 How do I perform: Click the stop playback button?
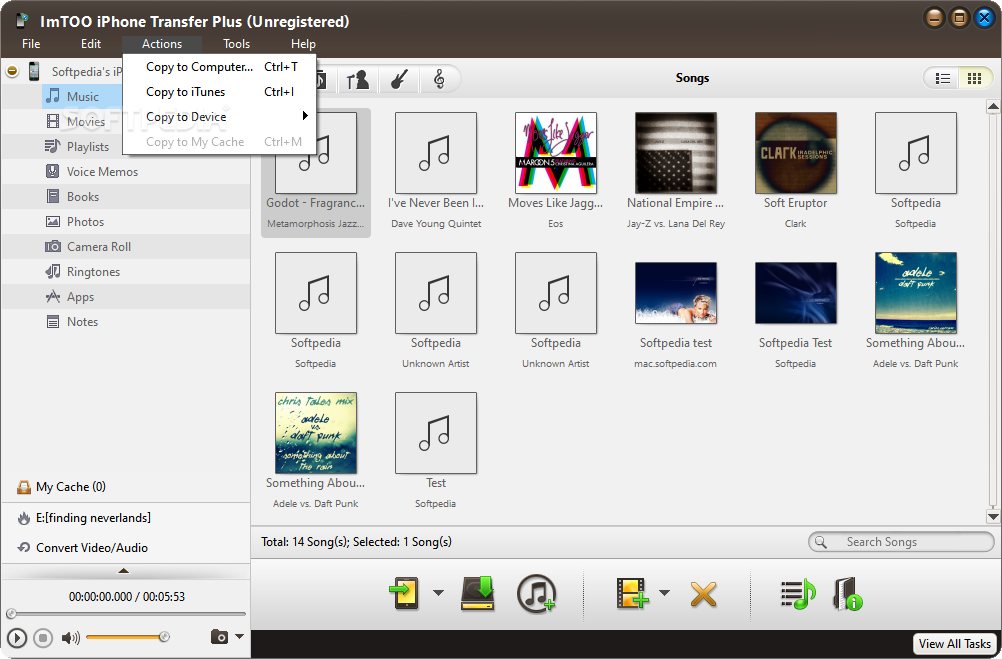tap(43, 637)
